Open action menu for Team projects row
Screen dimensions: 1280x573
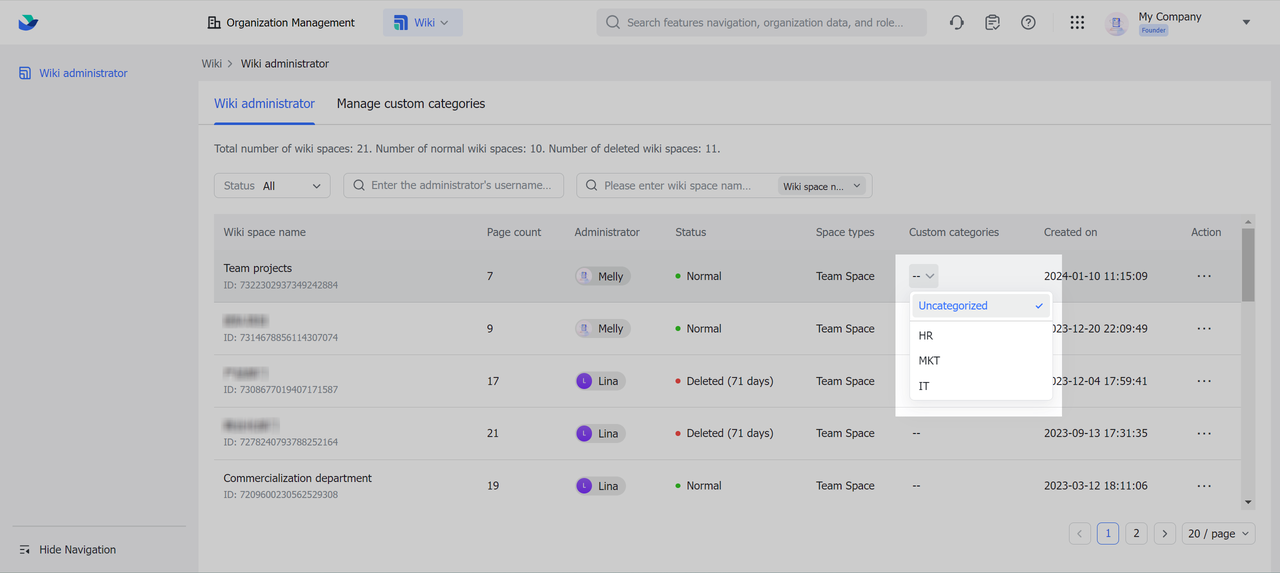pyautogui.click(x=1204, y=276)
